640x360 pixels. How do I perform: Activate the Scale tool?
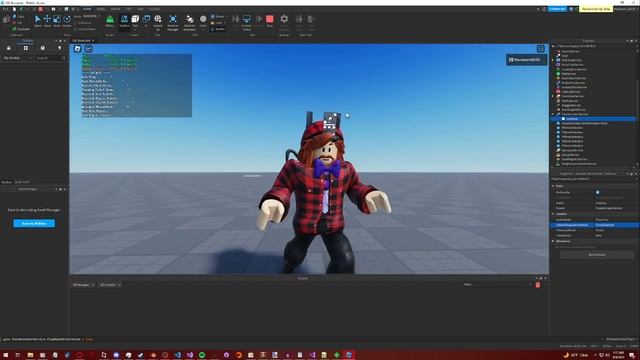pyautogui.click(x=57, y=21)
